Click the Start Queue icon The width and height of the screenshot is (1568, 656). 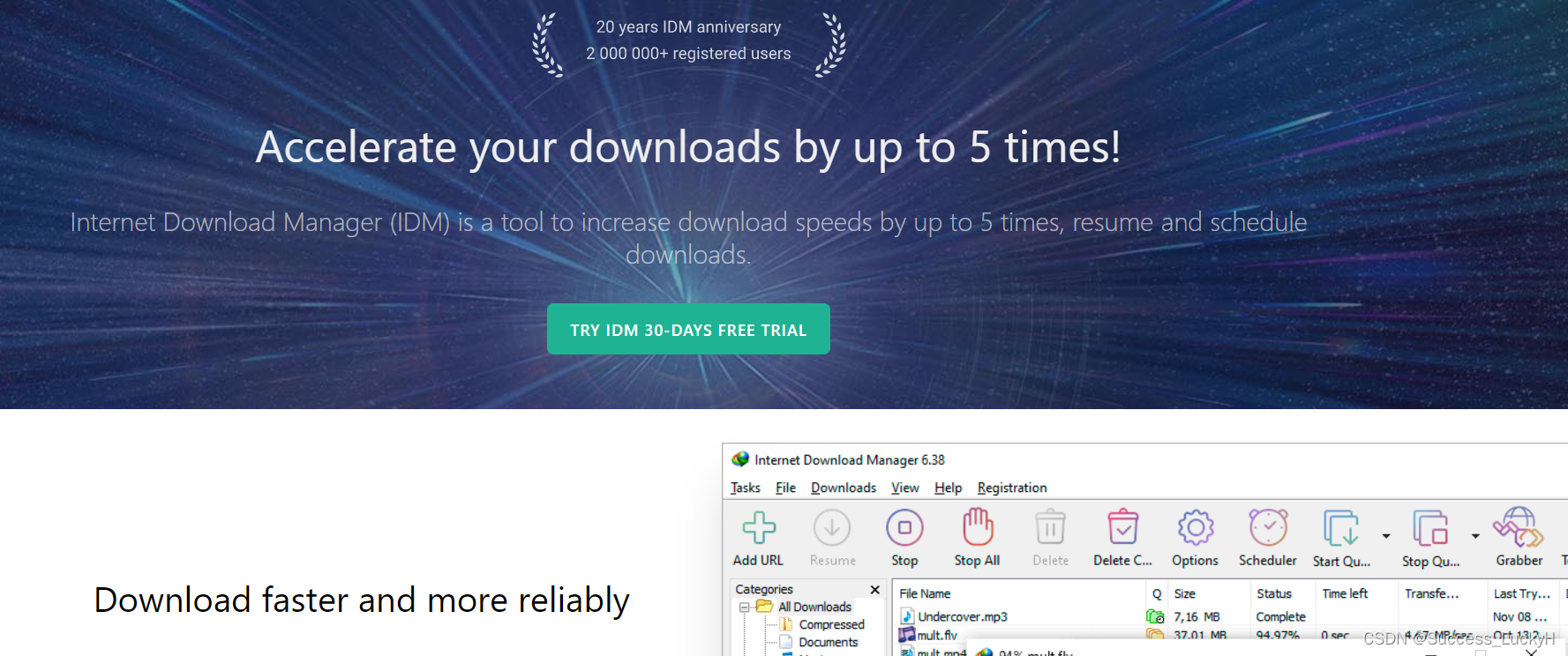[x=1341, y=528]
